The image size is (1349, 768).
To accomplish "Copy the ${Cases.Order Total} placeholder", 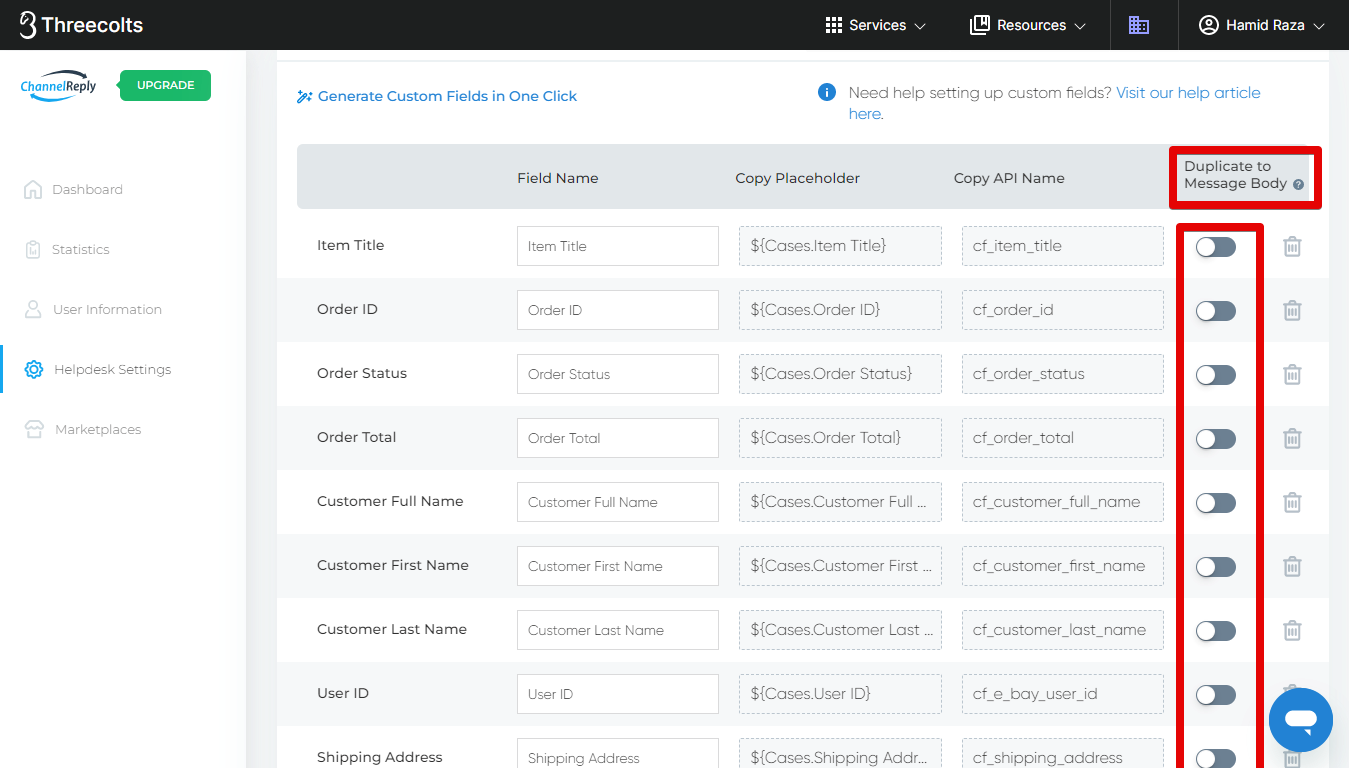I will click(840, 438).
